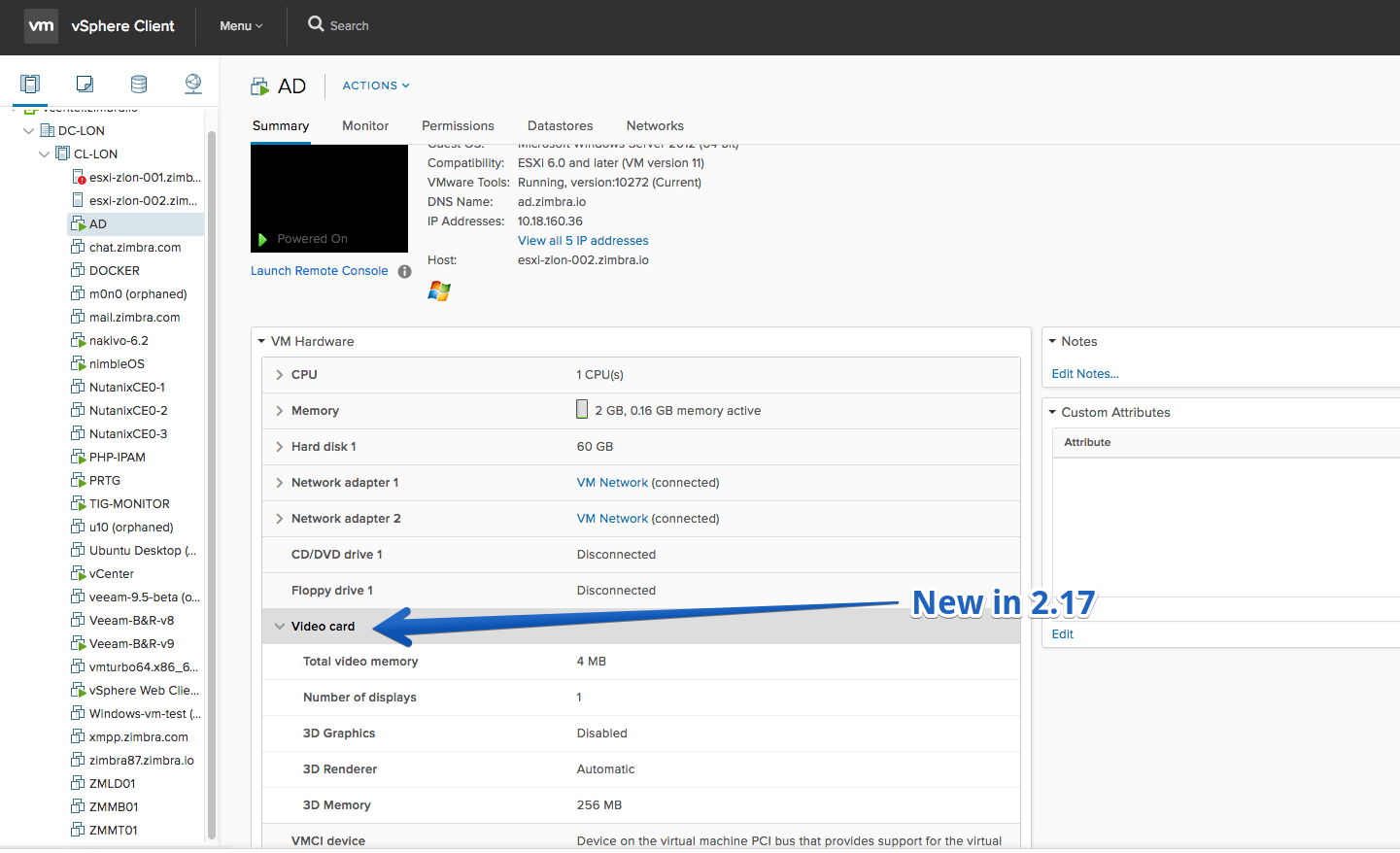
Task: Click the vCenter VM icon
Action: 79,573
